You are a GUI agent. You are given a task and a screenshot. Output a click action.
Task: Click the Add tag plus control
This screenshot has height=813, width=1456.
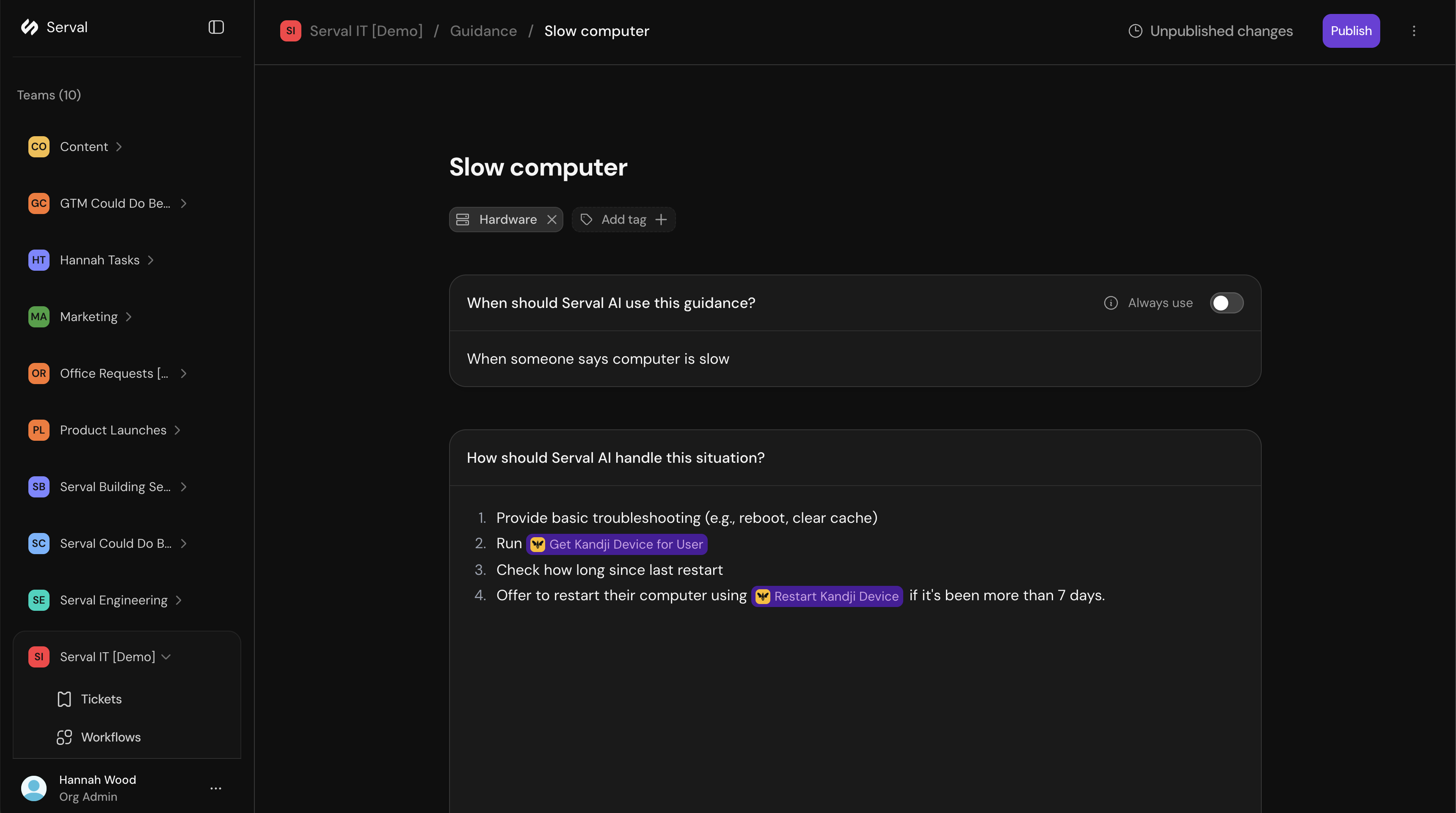pos(661,220)
